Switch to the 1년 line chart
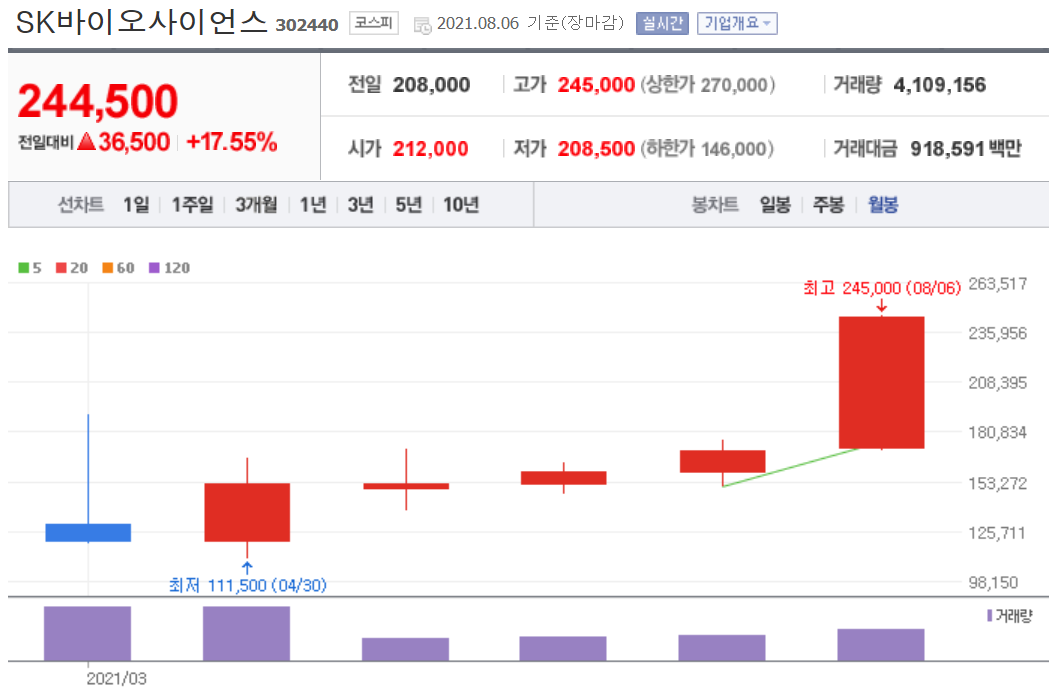1049x692 pixels. (x=313, y=204)
